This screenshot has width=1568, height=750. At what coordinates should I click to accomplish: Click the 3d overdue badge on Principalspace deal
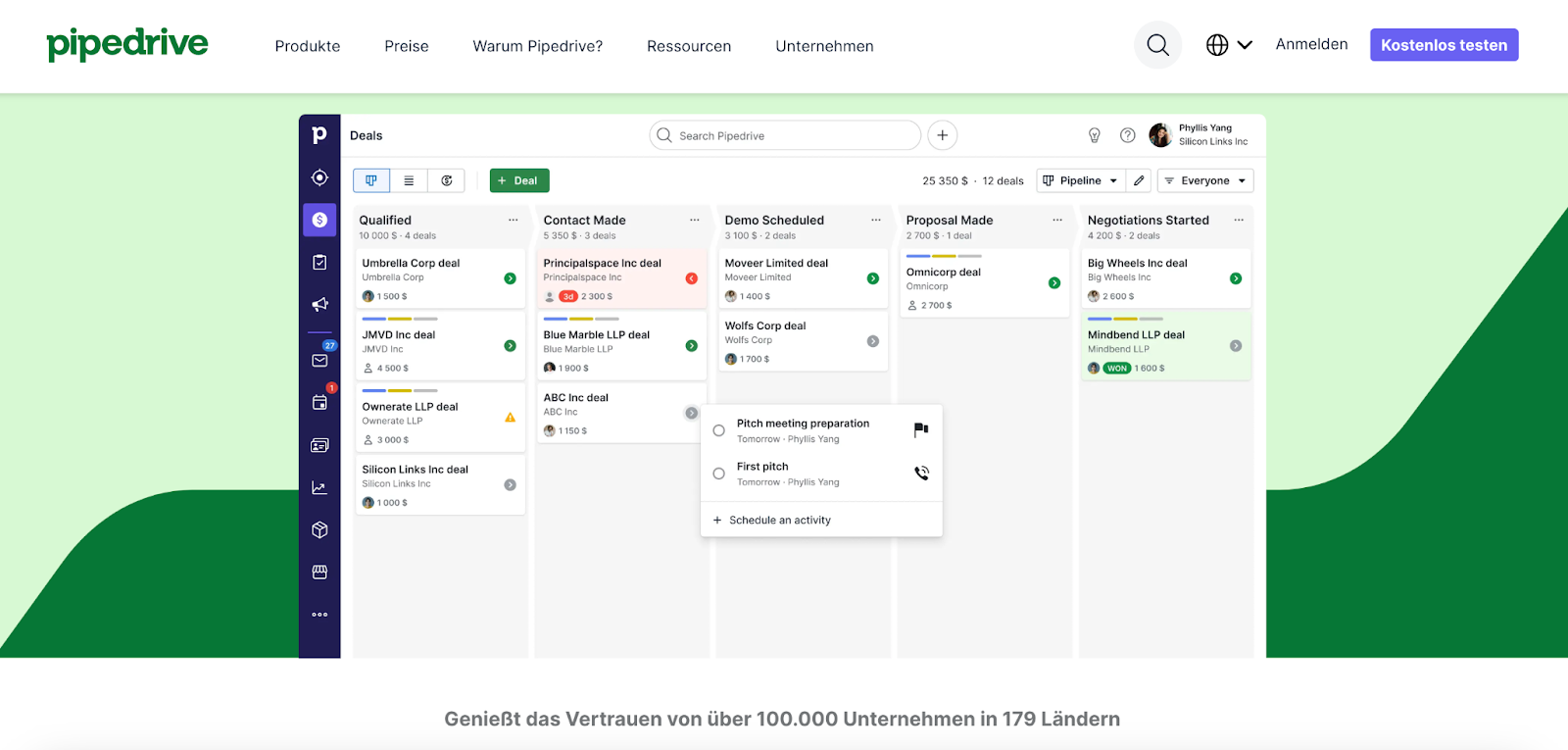click(568, 296)
